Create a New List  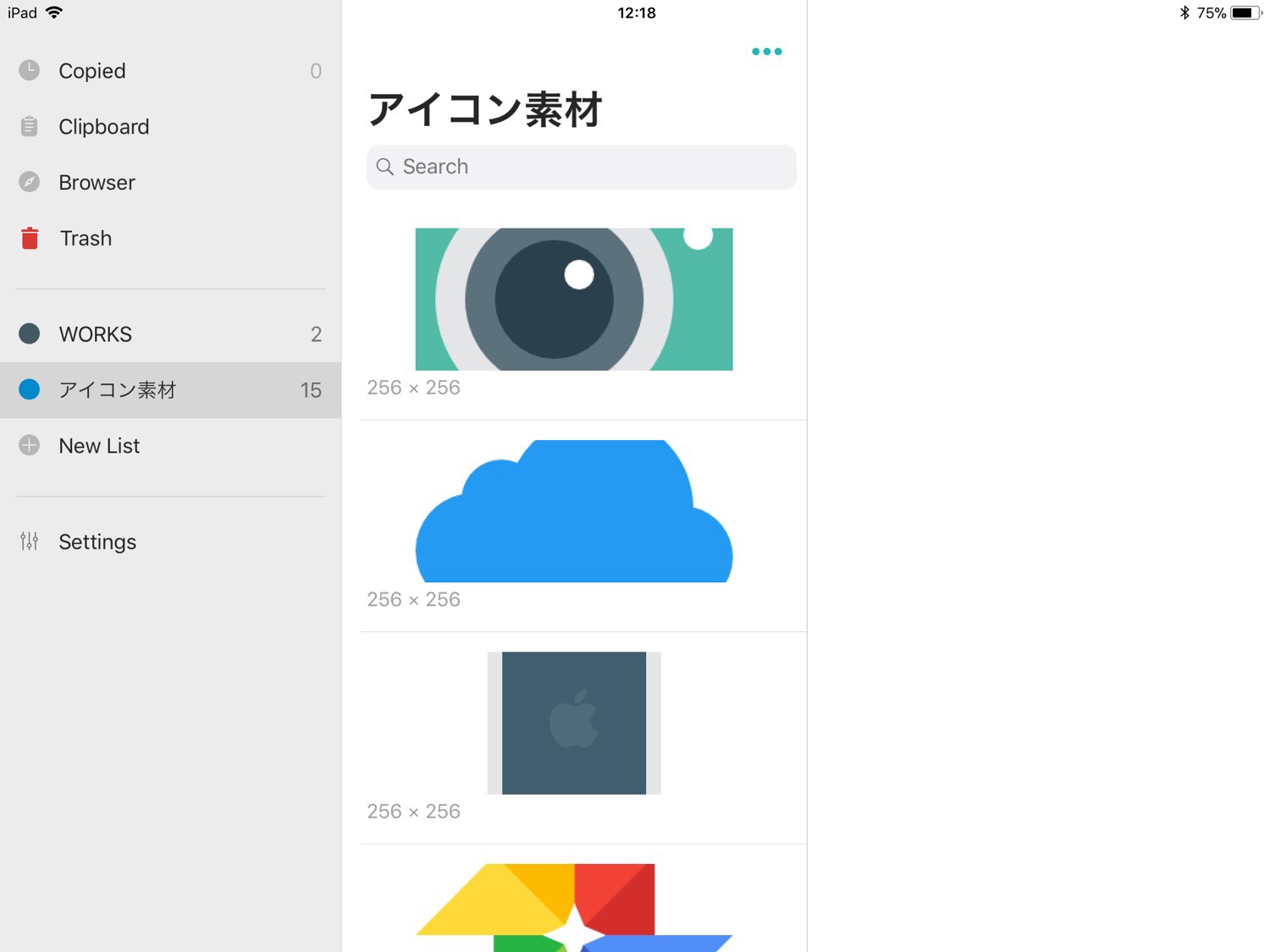[x=170, y=445]
